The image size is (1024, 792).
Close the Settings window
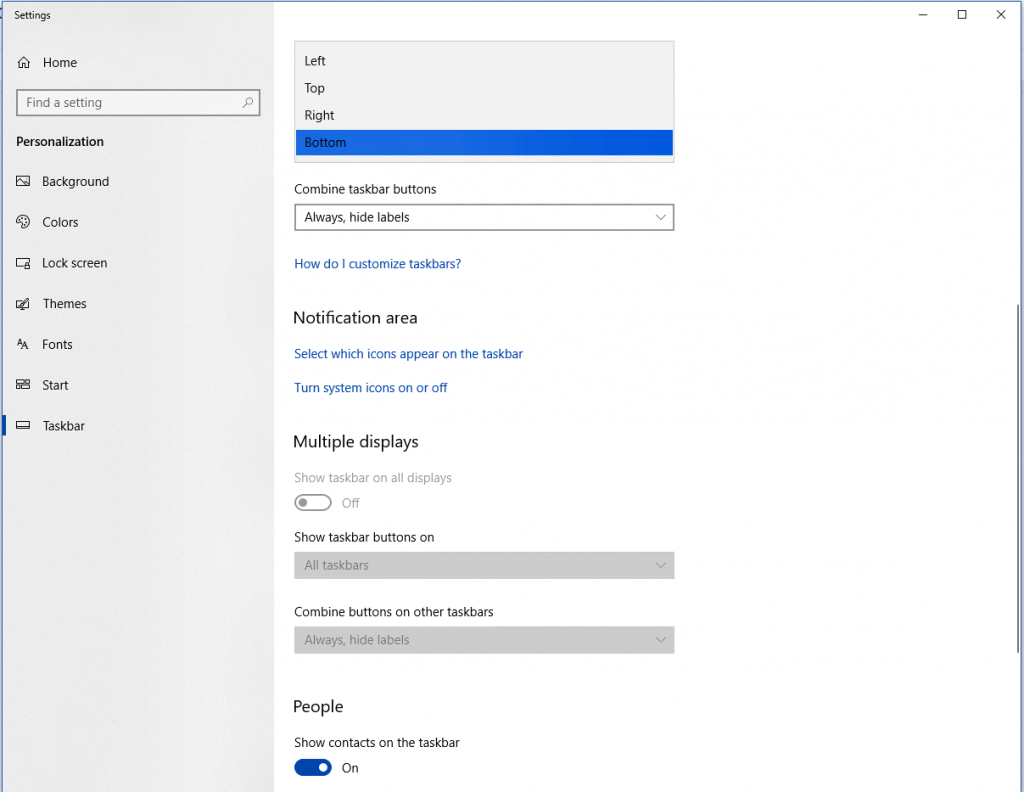click(1001, 14)
